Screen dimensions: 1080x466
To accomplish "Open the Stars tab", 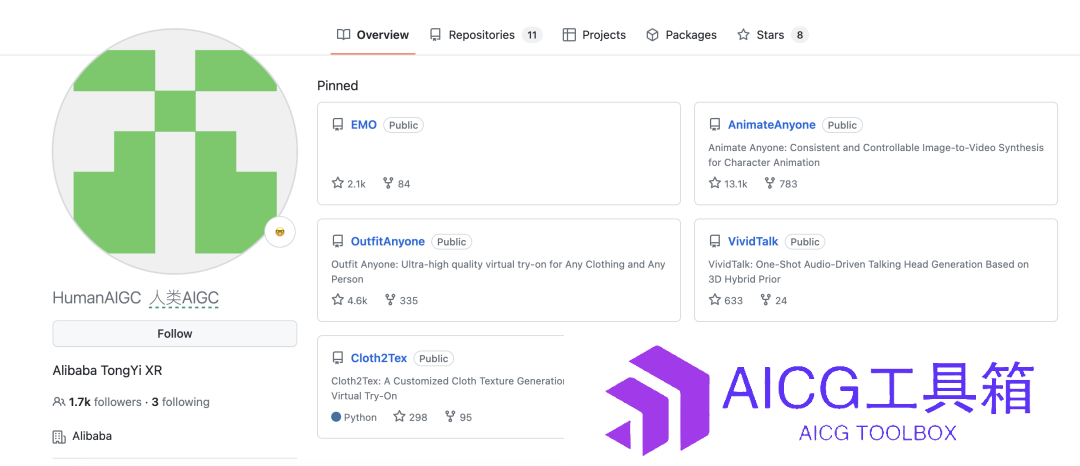I will (x=772, y=34).
